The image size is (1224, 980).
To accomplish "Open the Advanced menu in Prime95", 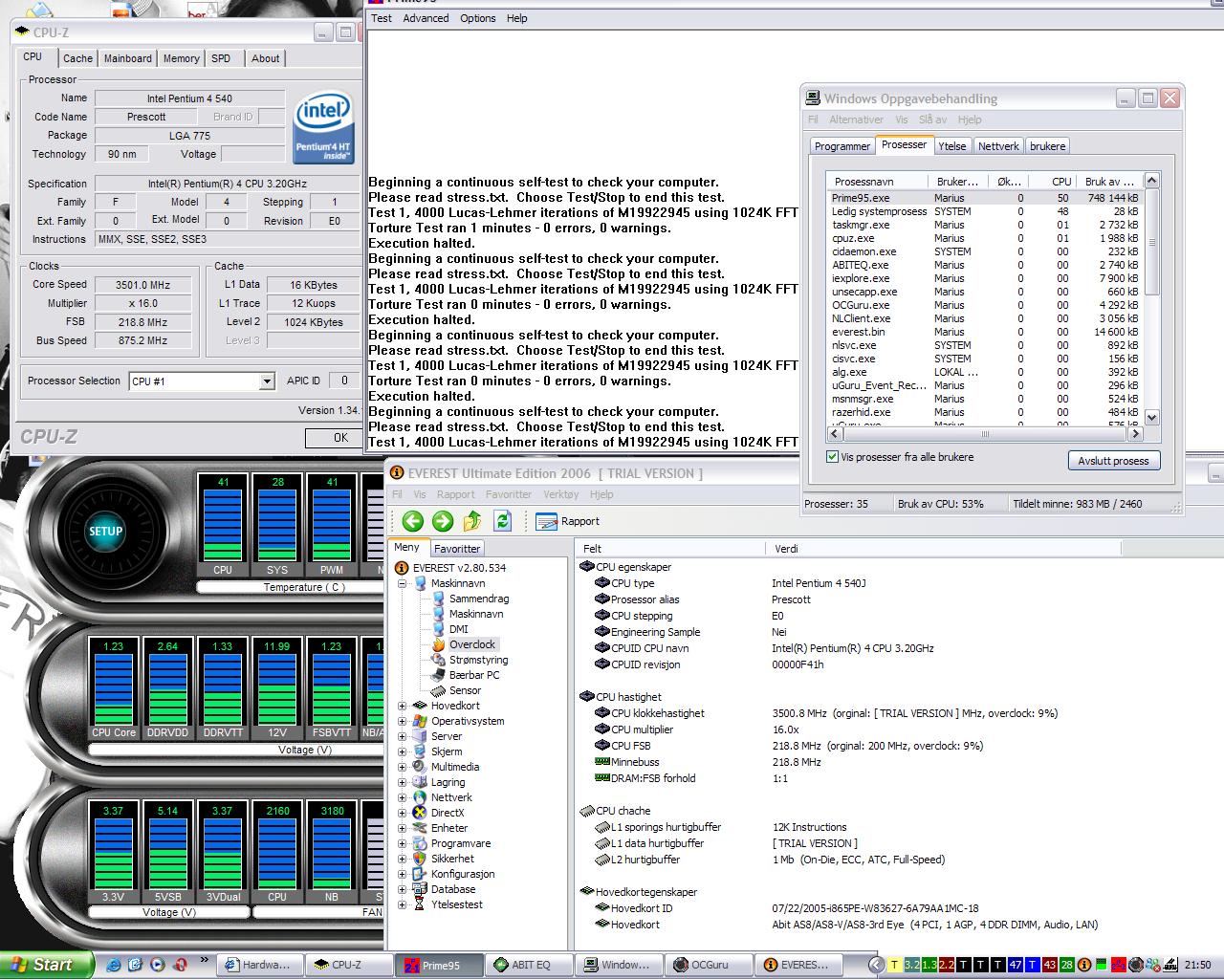I will click(426, 18).
